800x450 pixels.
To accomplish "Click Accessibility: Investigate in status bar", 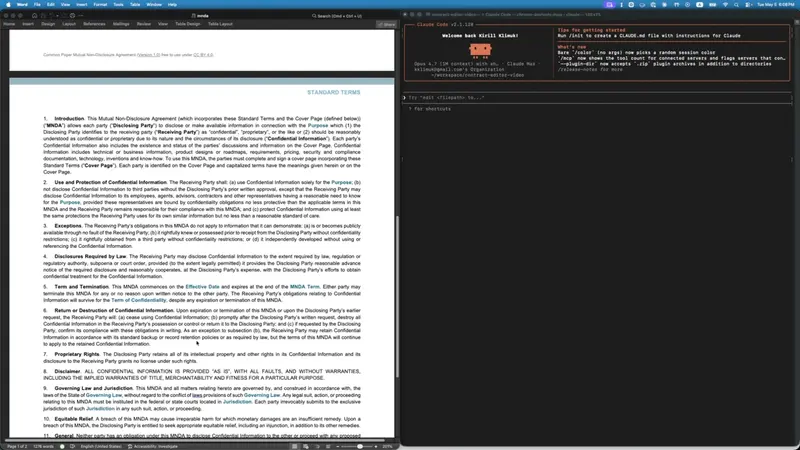I will pos(153,446).
